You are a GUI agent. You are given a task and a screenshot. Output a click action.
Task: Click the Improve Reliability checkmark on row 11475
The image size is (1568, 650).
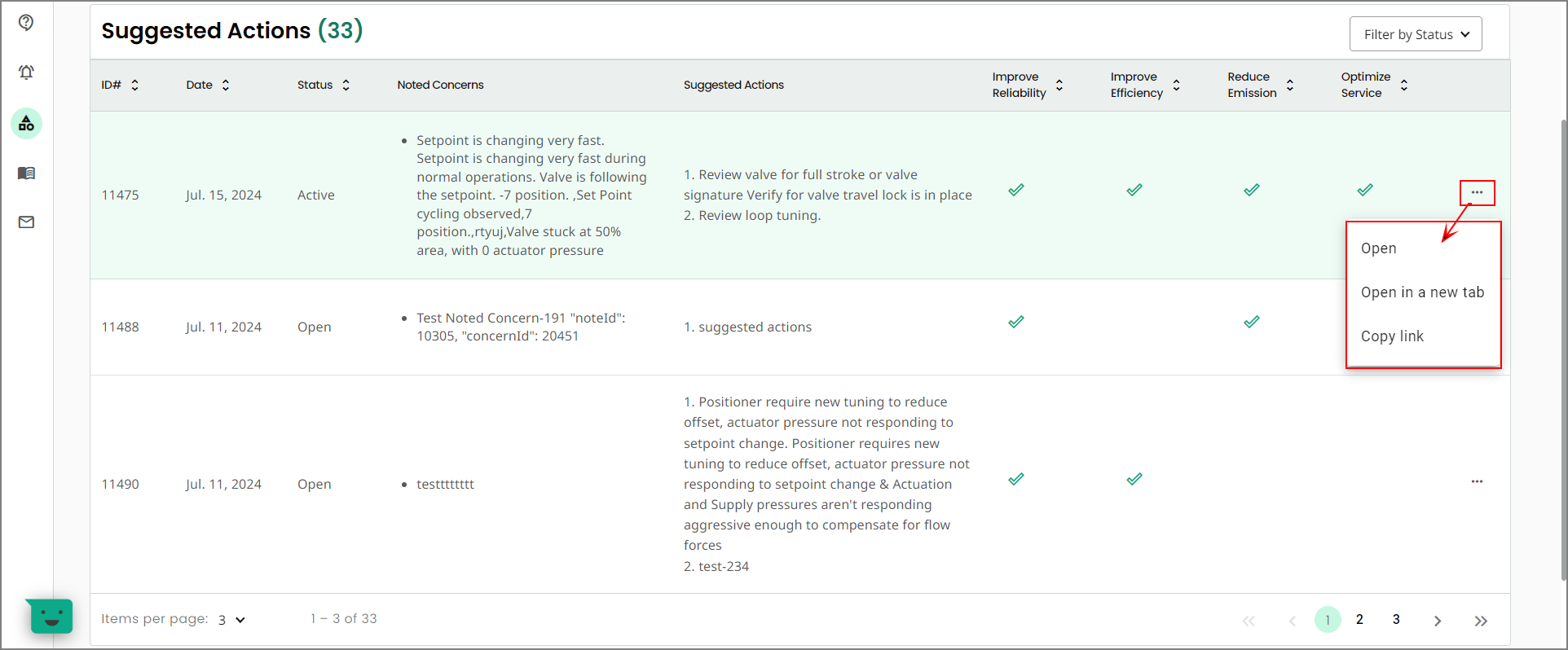(1015, 189)
